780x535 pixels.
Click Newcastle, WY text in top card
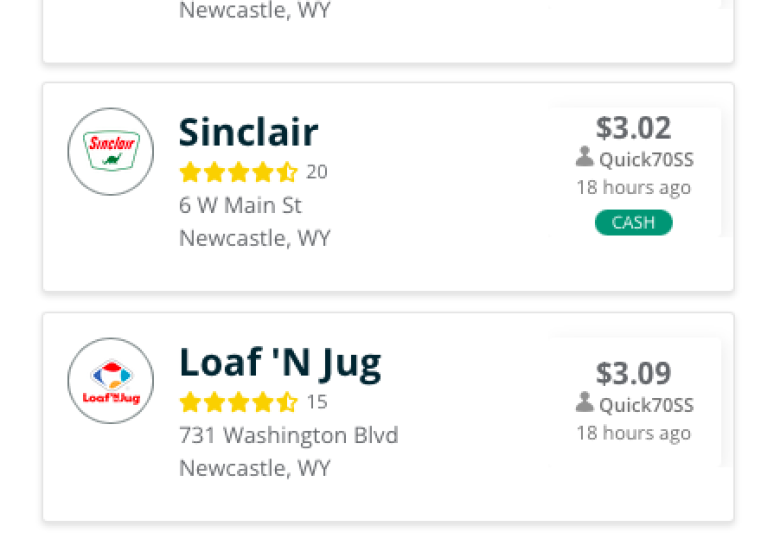coord(255,10)
